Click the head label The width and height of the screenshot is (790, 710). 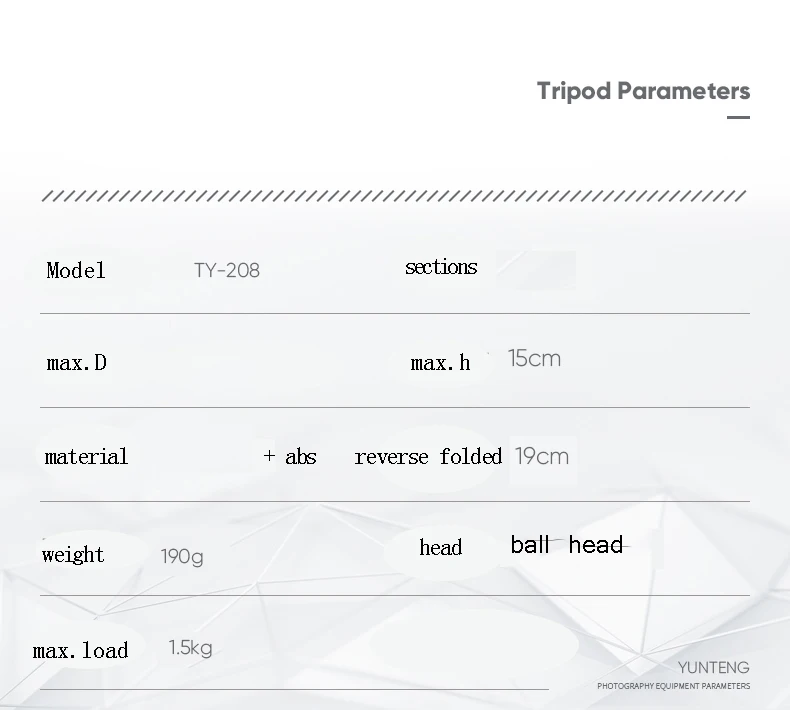440,547
